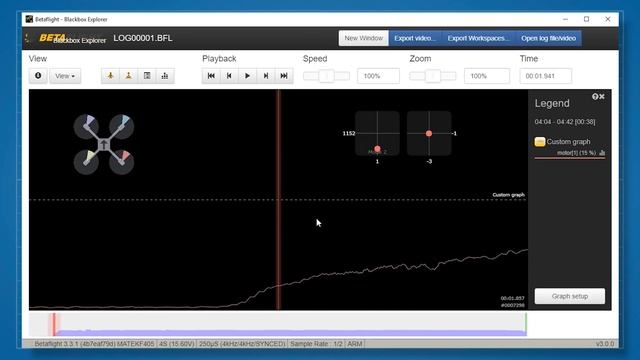This screenshot has height=360, width=640.
Task: Adjust the playback Speed slider
Action: click(x=327, y=76)
